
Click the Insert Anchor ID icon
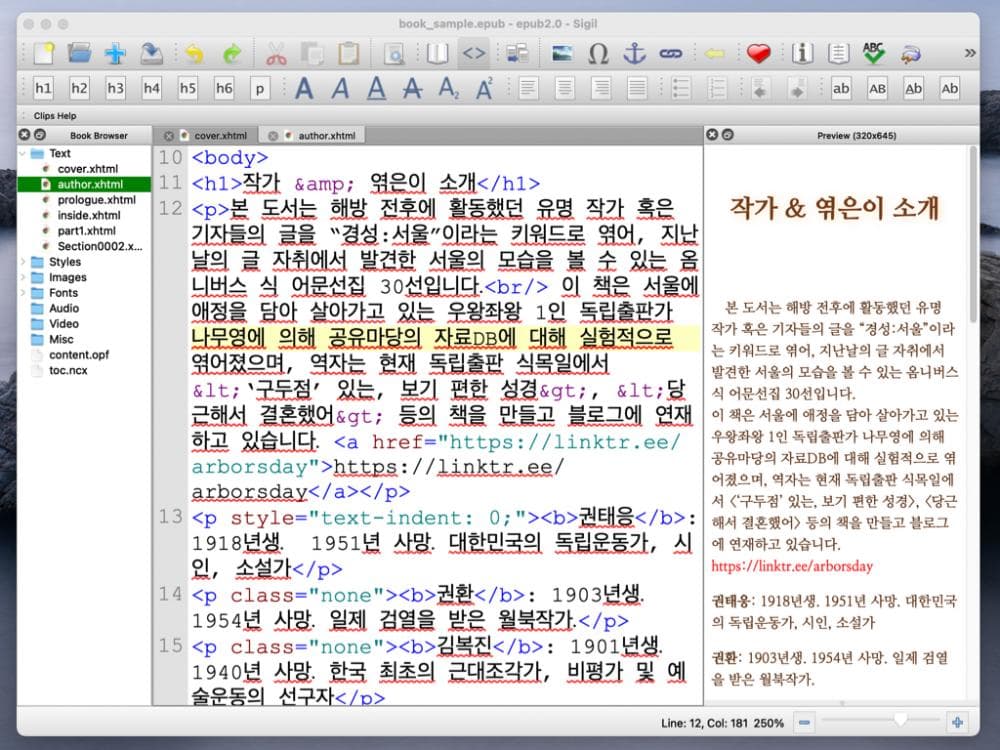coord(634,54)
